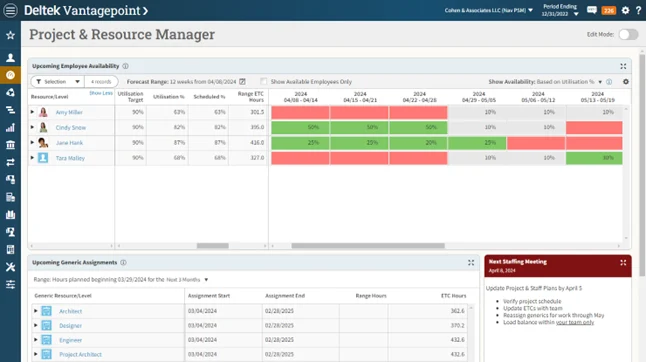The width and height of the screenshot is (646, 362).
Task: Open the wrench and screwdriver sidebar icon
Action: (10, 267)
